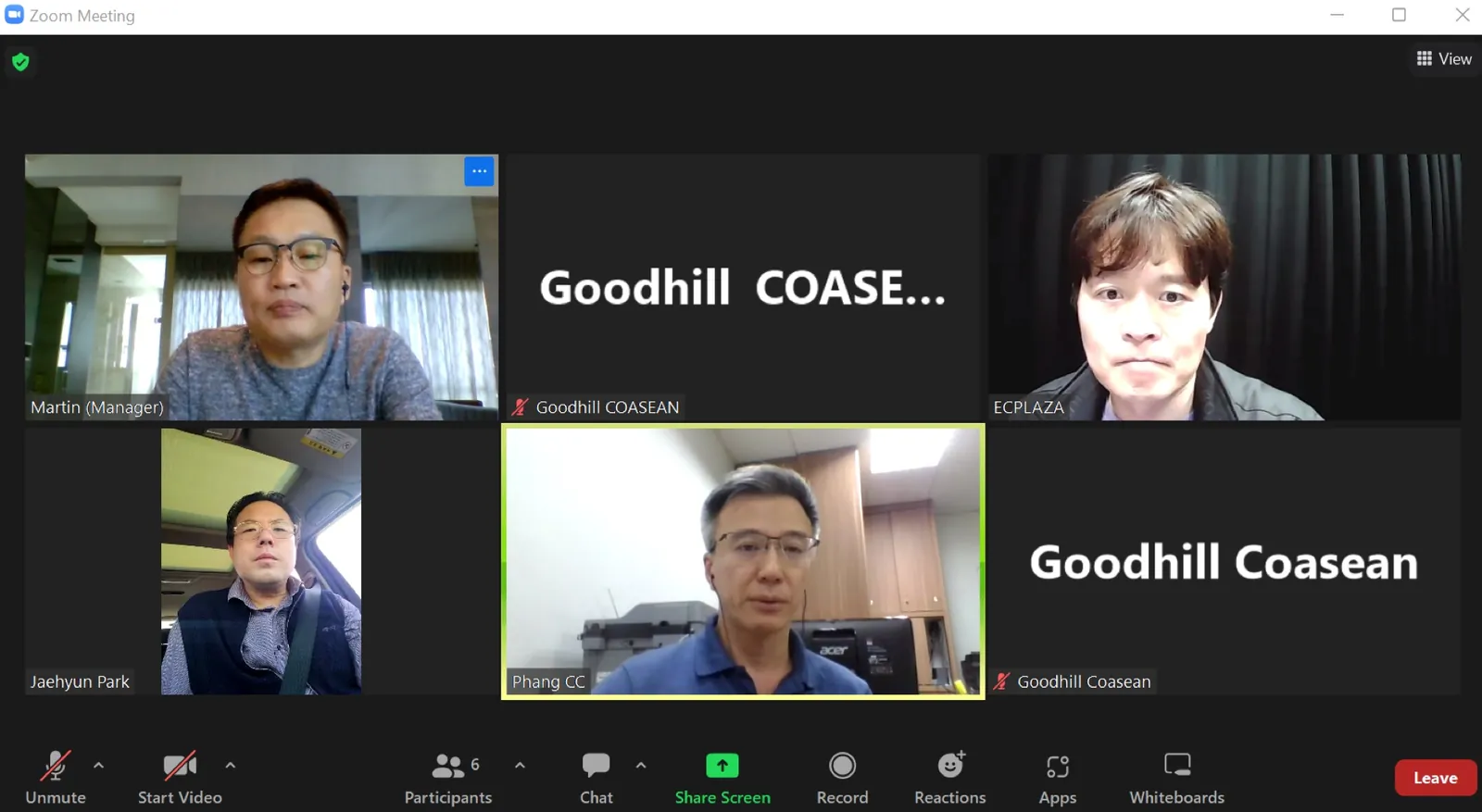Open the Apps icon in toolbar
This screenshot has width=1482, height=812.
click(x=1058, y=767)
